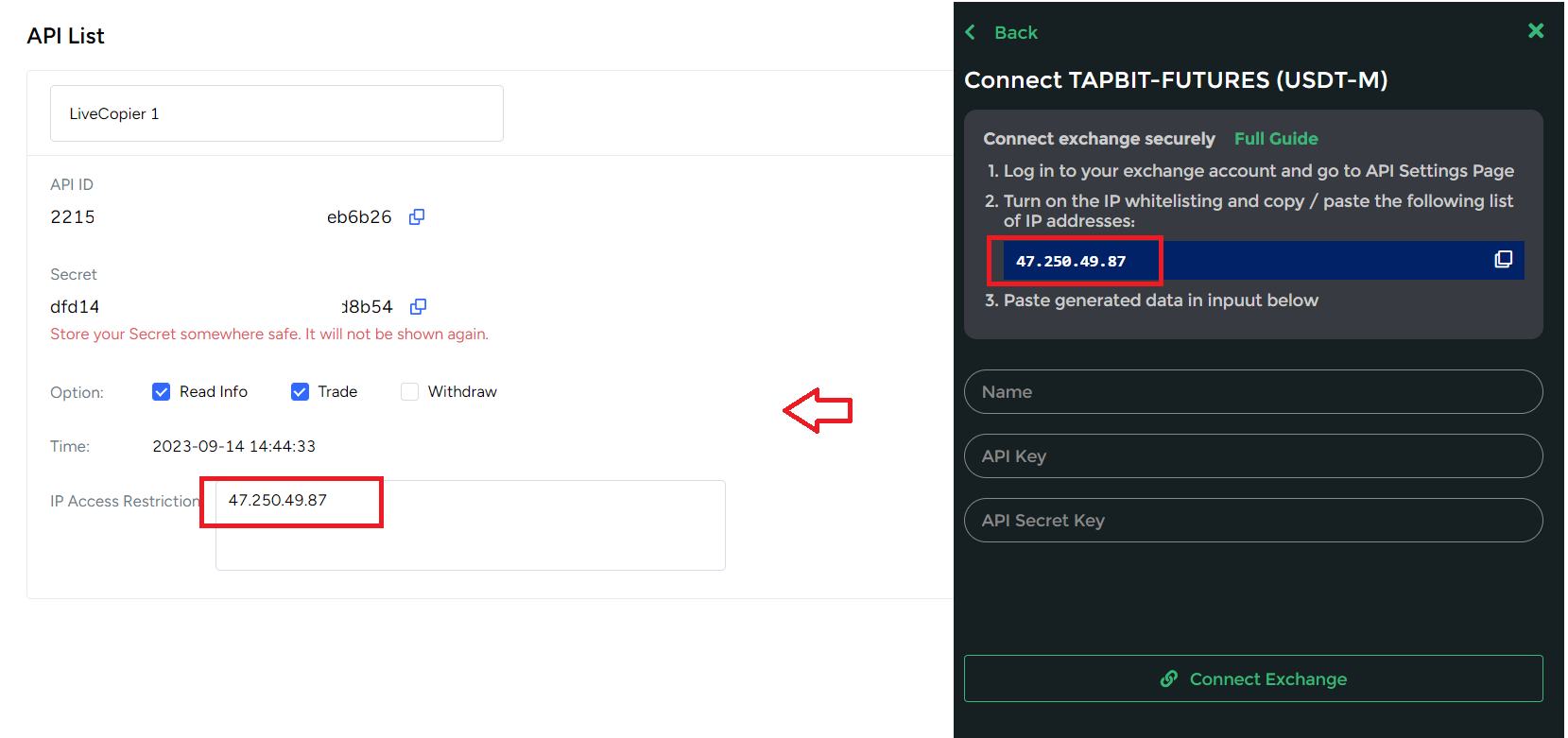Click the Secret ending d8b54
Viewport: 1568px width, 738px height.
[x=367, y=306]
